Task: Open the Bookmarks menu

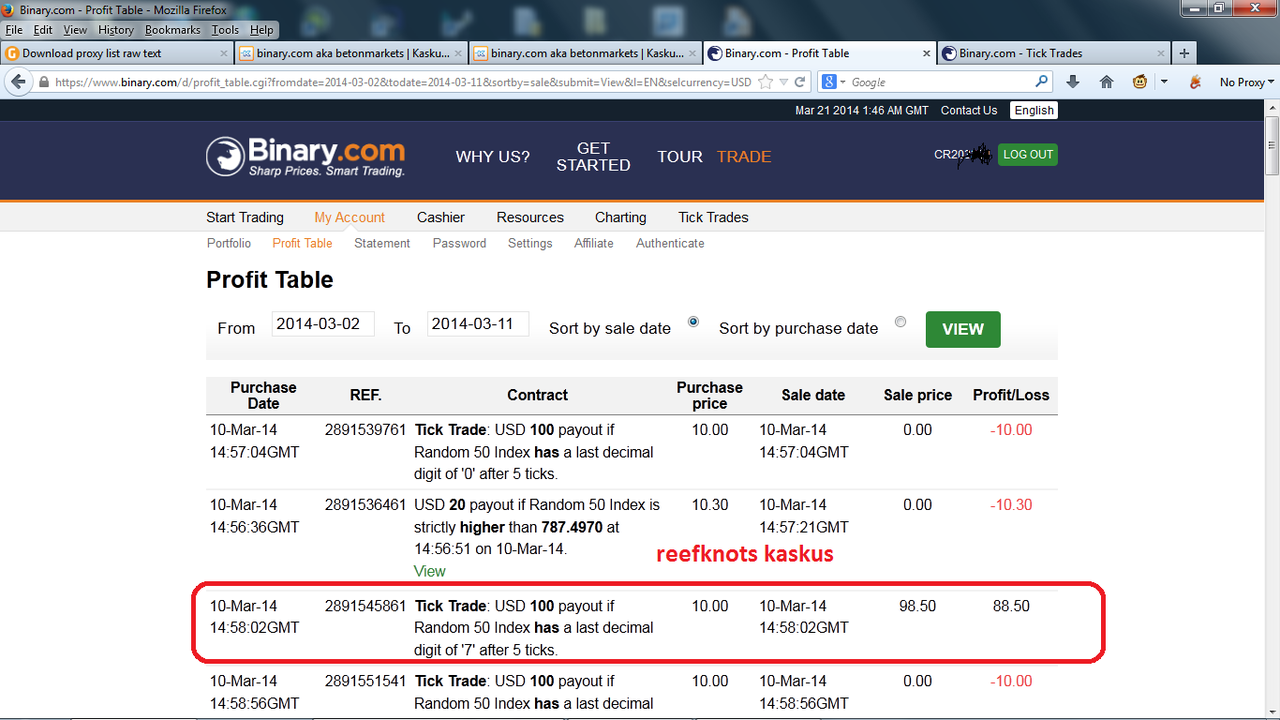Action: coord(173,30)
